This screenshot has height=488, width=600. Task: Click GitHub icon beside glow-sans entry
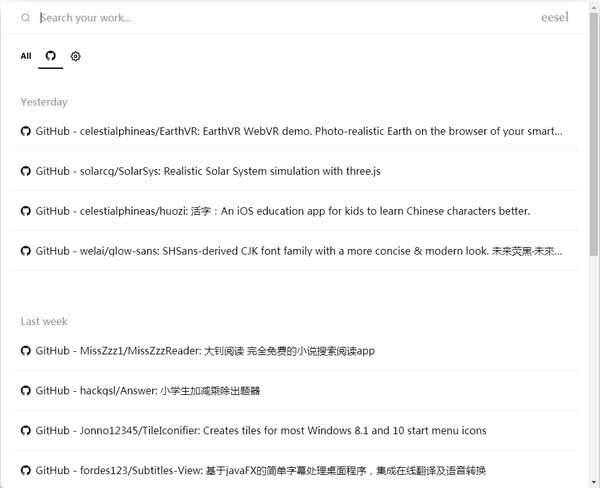[26, 251]
